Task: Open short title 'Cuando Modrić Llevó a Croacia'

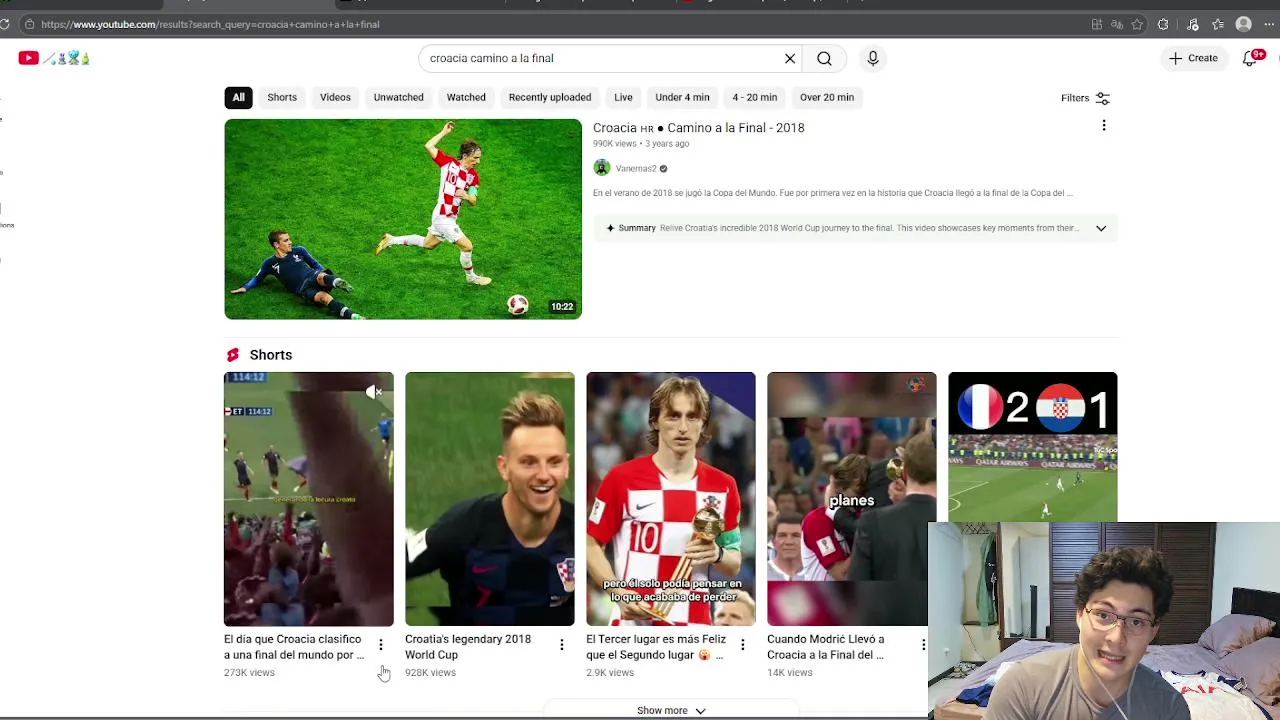Action: point(826,647)
